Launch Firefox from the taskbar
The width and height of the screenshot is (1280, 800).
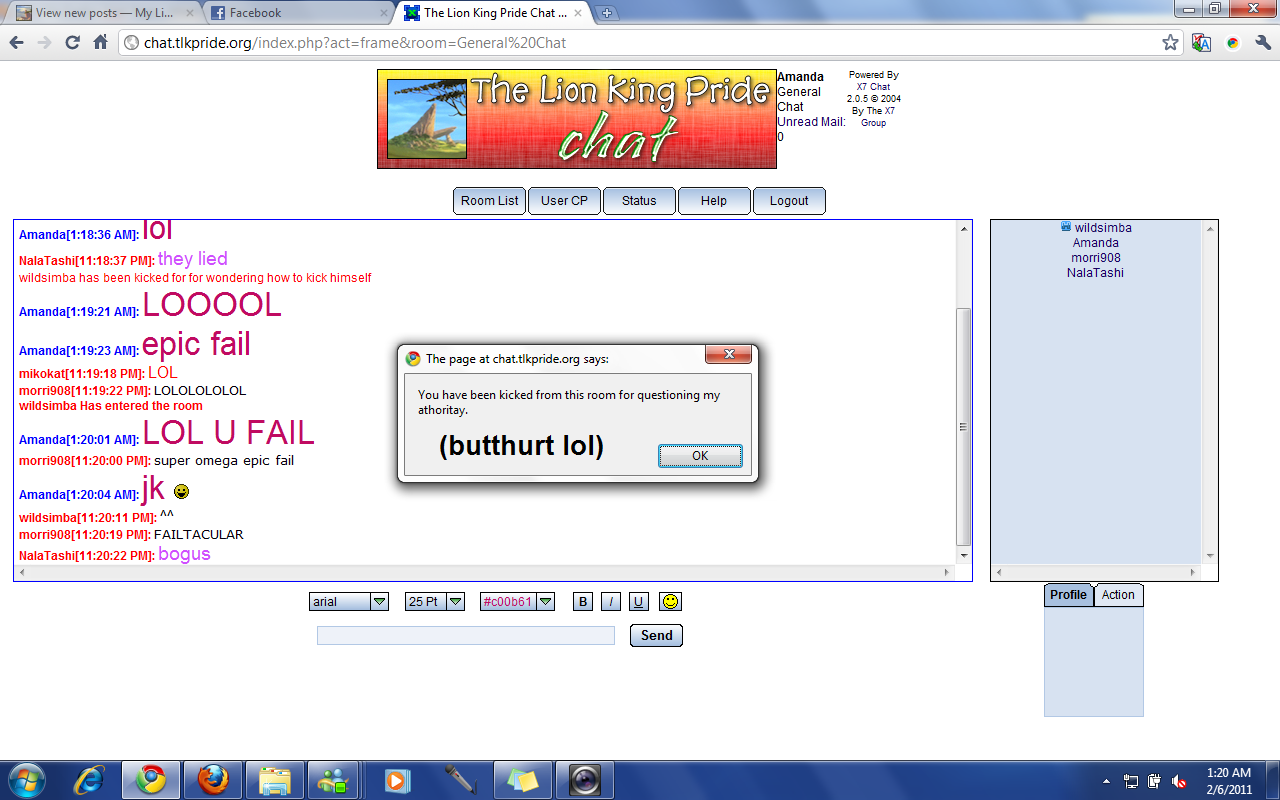[213, 779]
